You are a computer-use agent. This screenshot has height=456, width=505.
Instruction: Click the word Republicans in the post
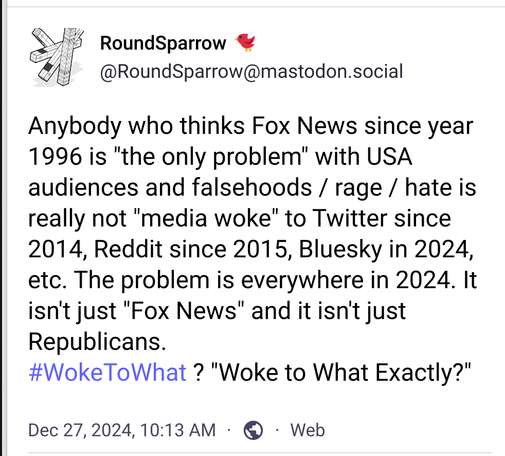(97, 342)
